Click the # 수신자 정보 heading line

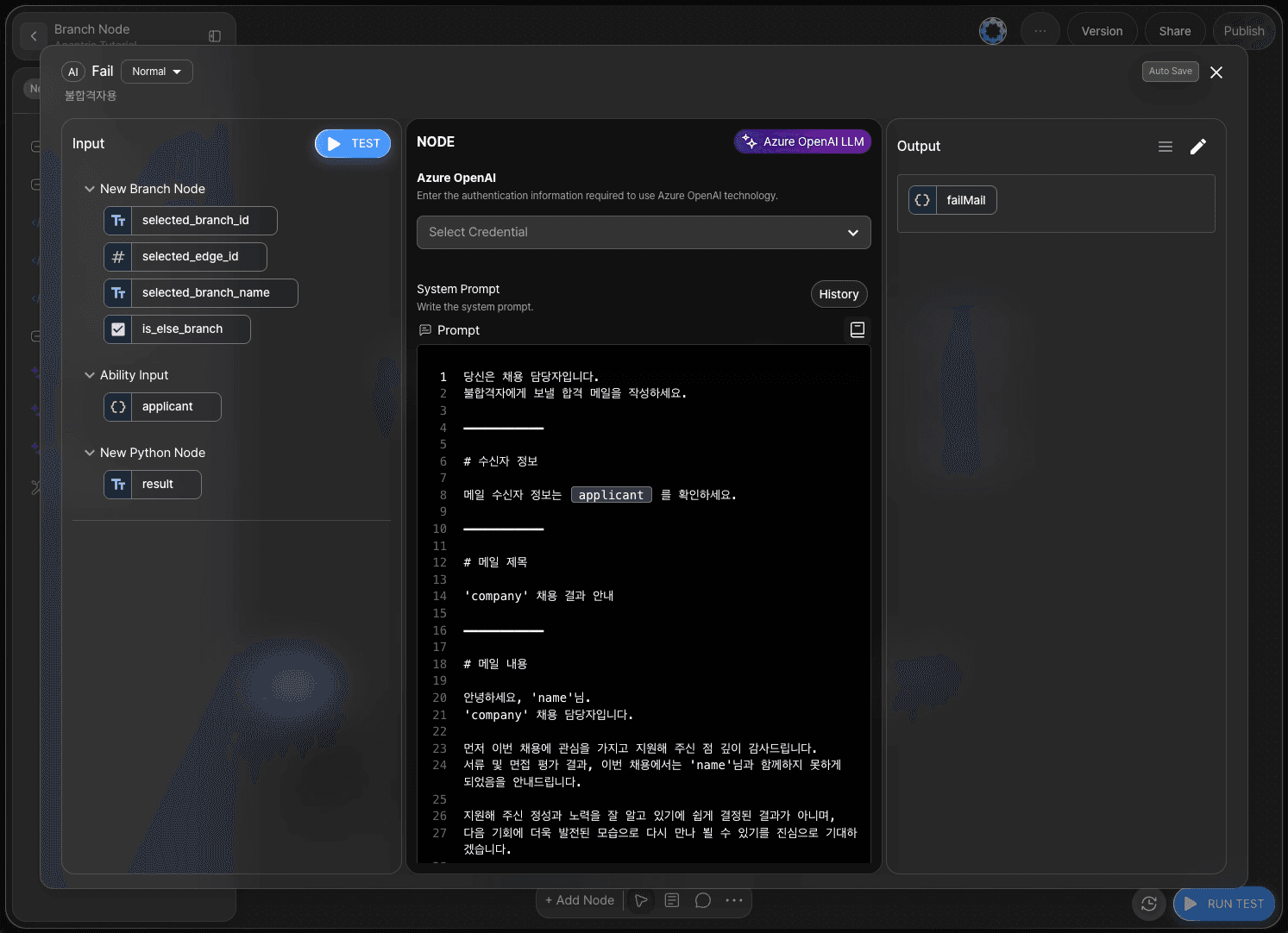pyautogui.click(x=500, y=461)
